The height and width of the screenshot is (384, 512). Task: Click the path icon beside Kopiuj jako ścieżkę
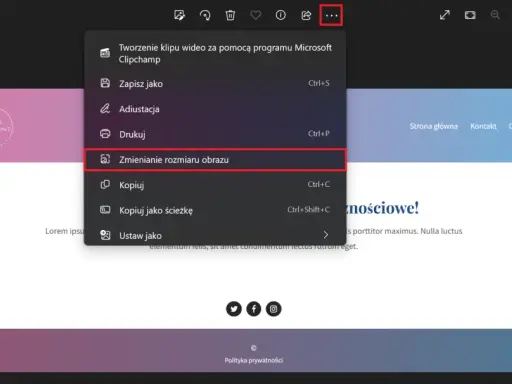coord(105,210)
